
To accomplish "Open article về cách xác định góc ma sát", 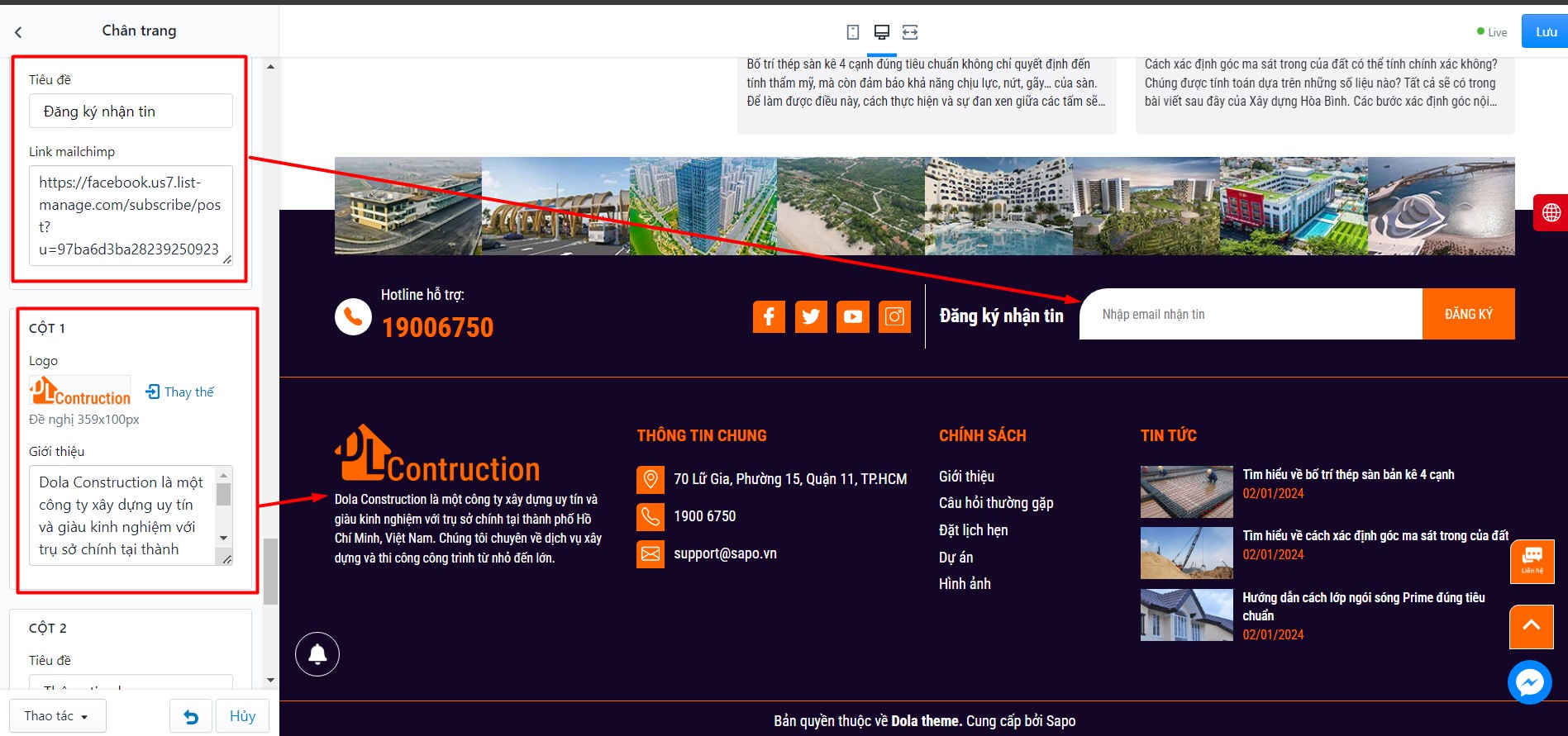I will point(1375,536).
